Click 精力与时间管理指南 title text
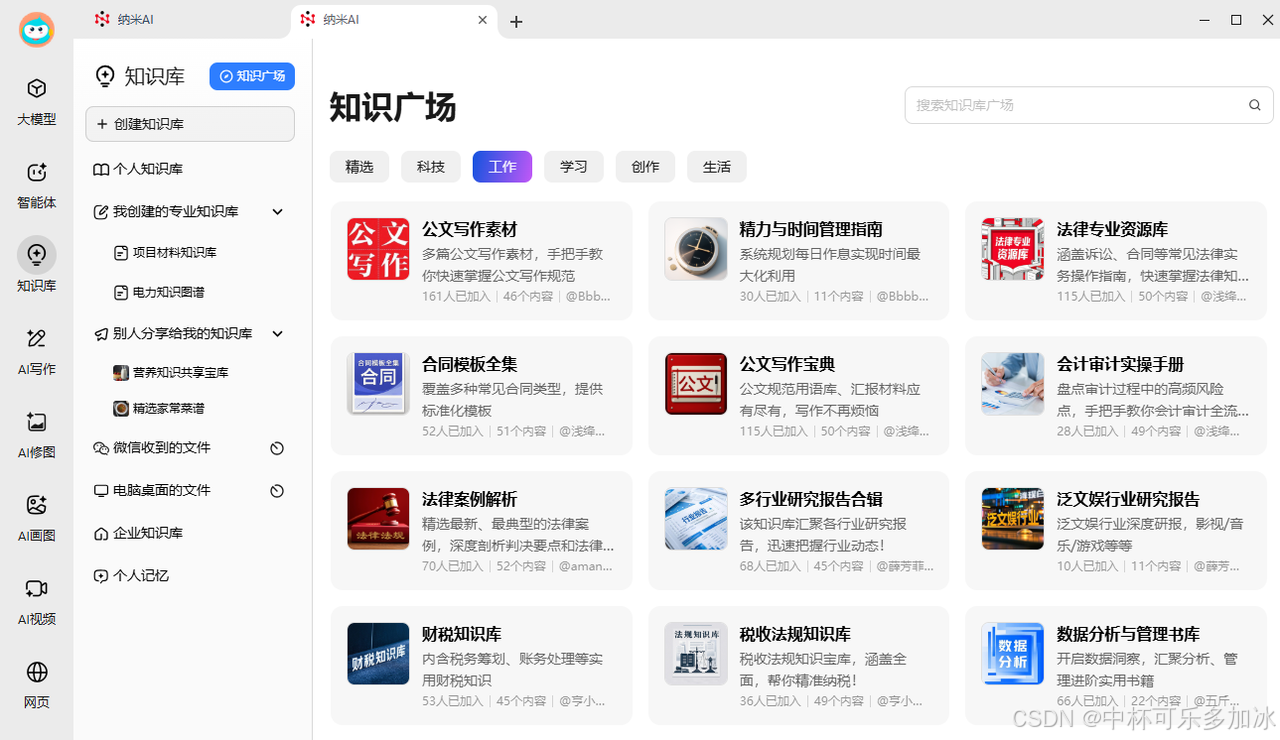This screenshot has height=740, width=1280. (x=811, y=230)
